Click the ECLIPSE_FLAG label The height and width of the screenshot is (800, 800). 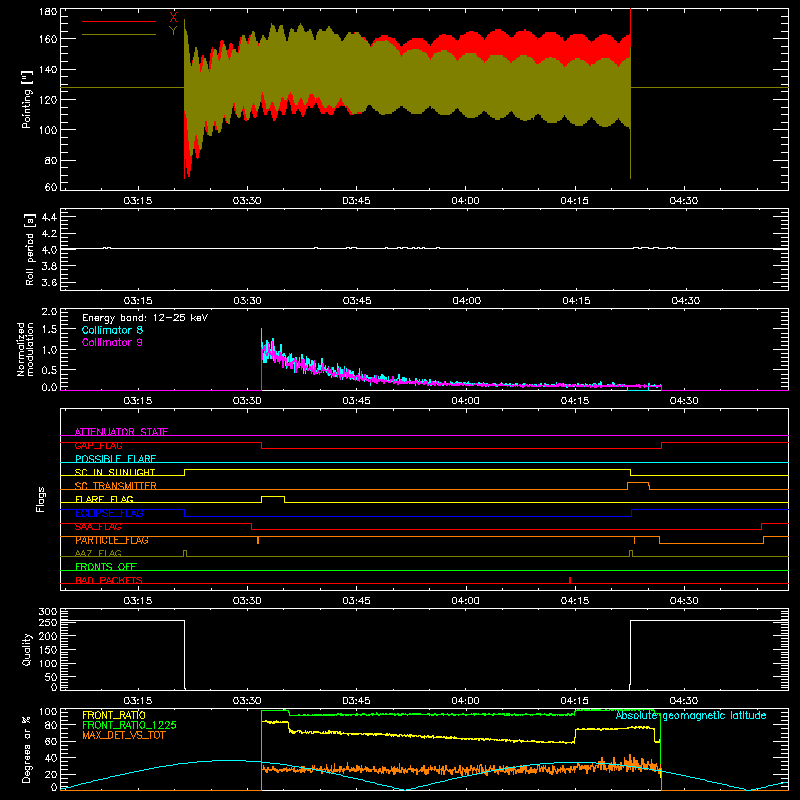[x=109, y=513]
